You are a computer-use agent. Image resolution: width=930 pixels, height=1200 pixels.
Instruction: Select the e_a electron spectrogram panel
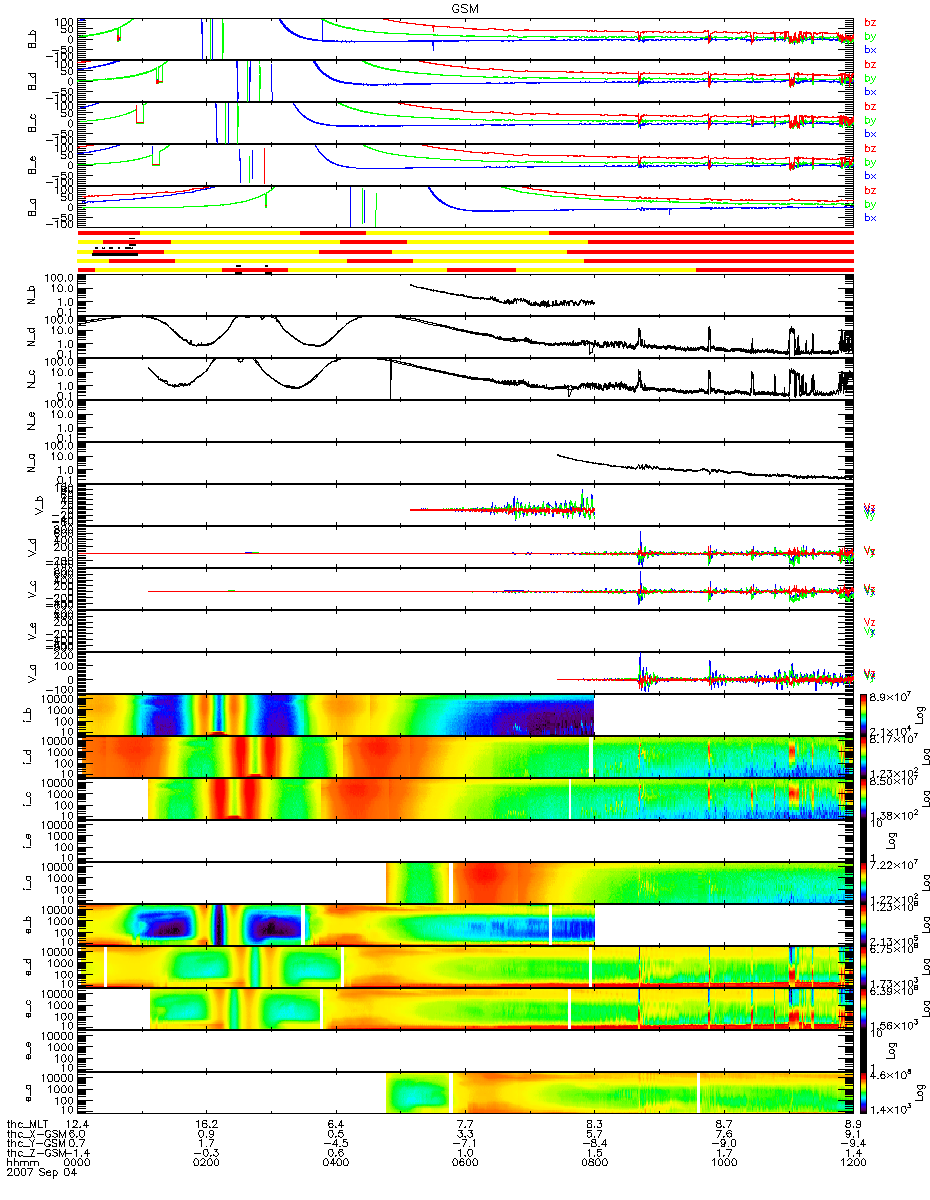tap(468, 1092)
